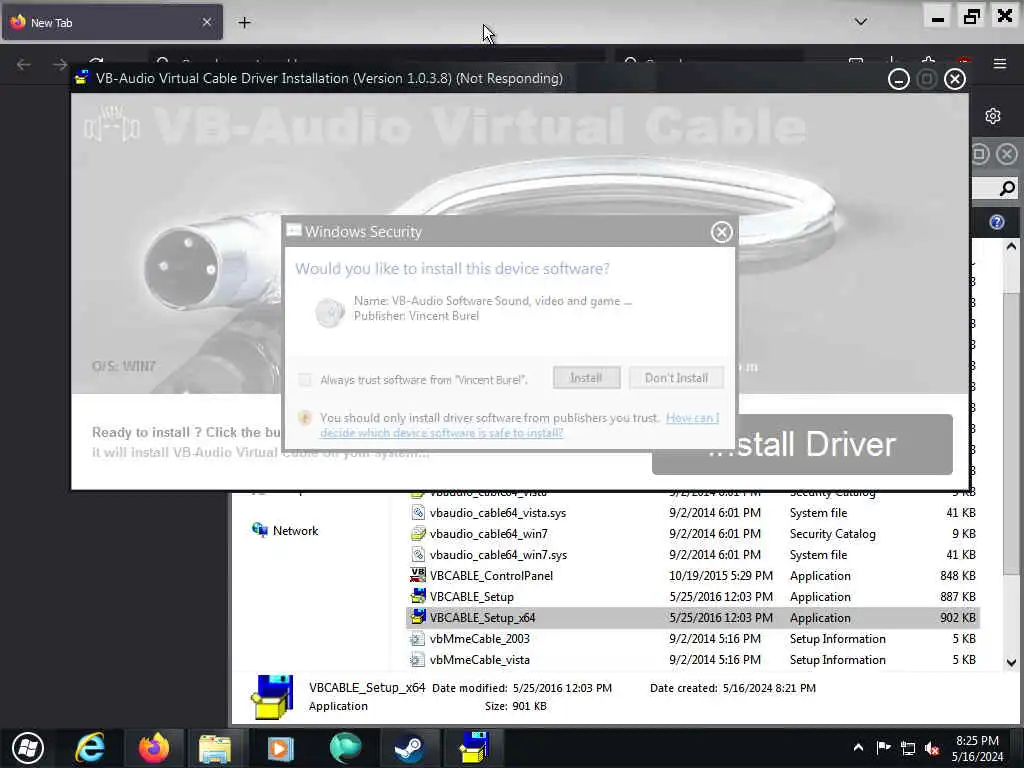
Task: Check Always trust software from Vincent Burel
Action: point(305,379)
